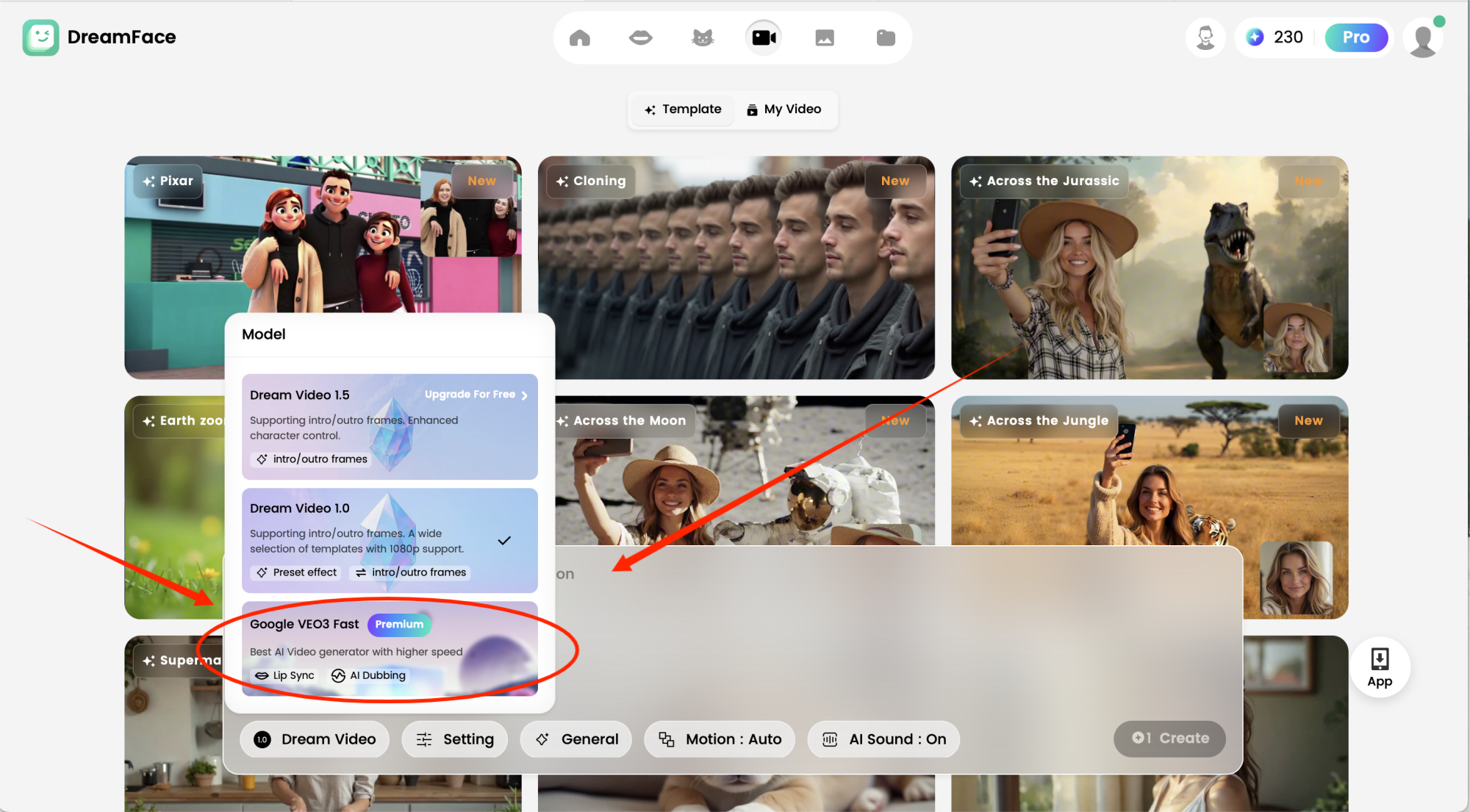
Task: Open the folder icon in navigation bar
Action: [x=886, y=37]
